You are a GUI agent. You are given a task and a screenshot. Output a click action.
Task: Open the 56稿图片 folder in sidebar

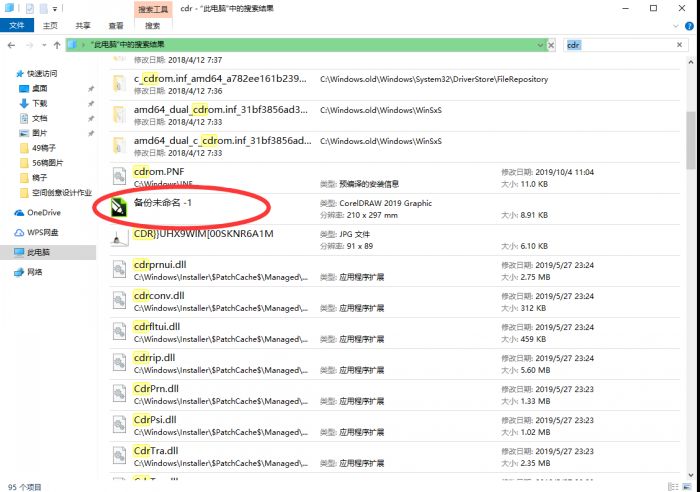[47, 163]
